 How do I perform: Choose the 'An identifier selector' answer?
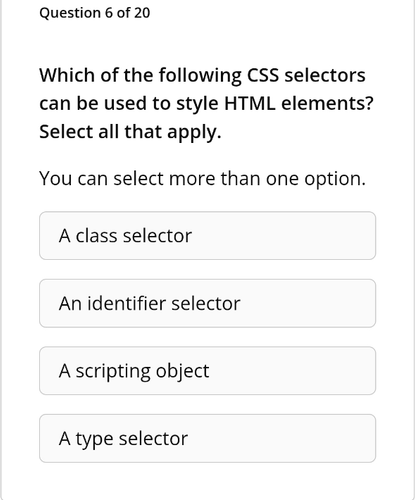click(207, 303)
